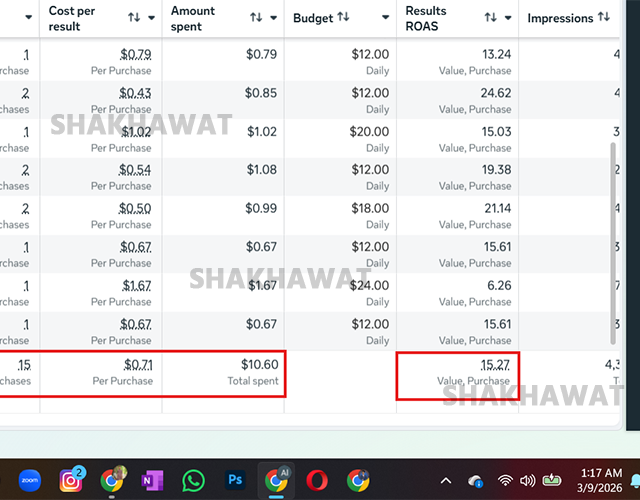Switch to Photoshop in the taskbar
The height and width of the screenshot is (500, 640).
[236, 480]
